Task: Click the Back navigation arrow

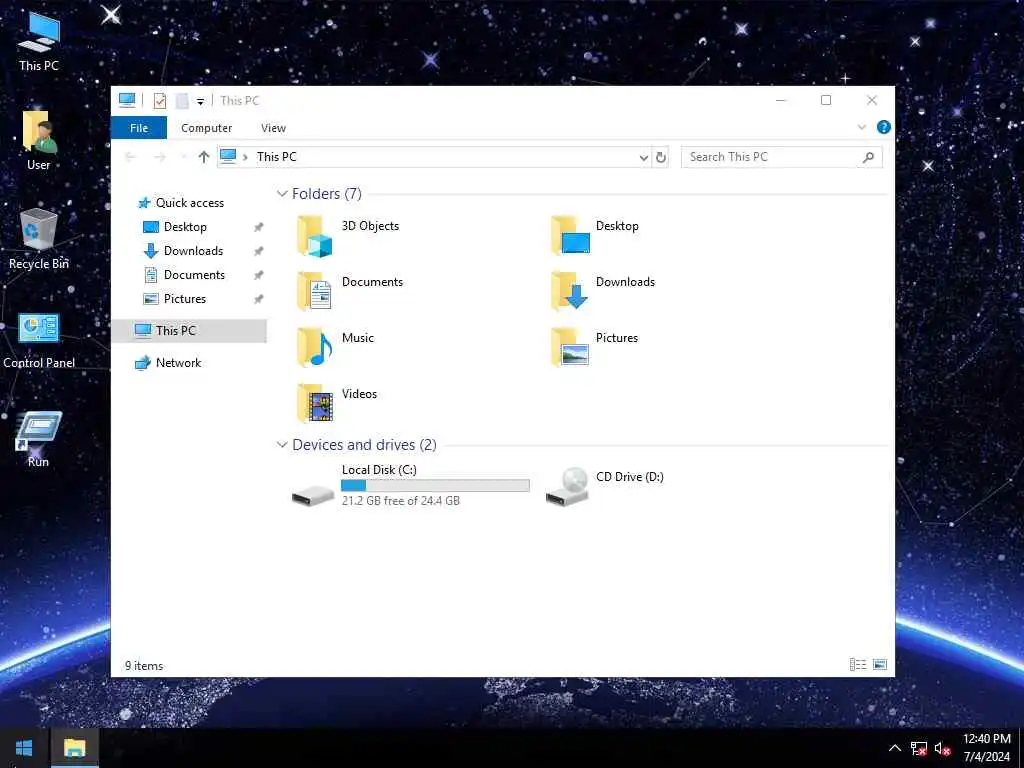Action: pyautogui.click(x=130, y=157)
